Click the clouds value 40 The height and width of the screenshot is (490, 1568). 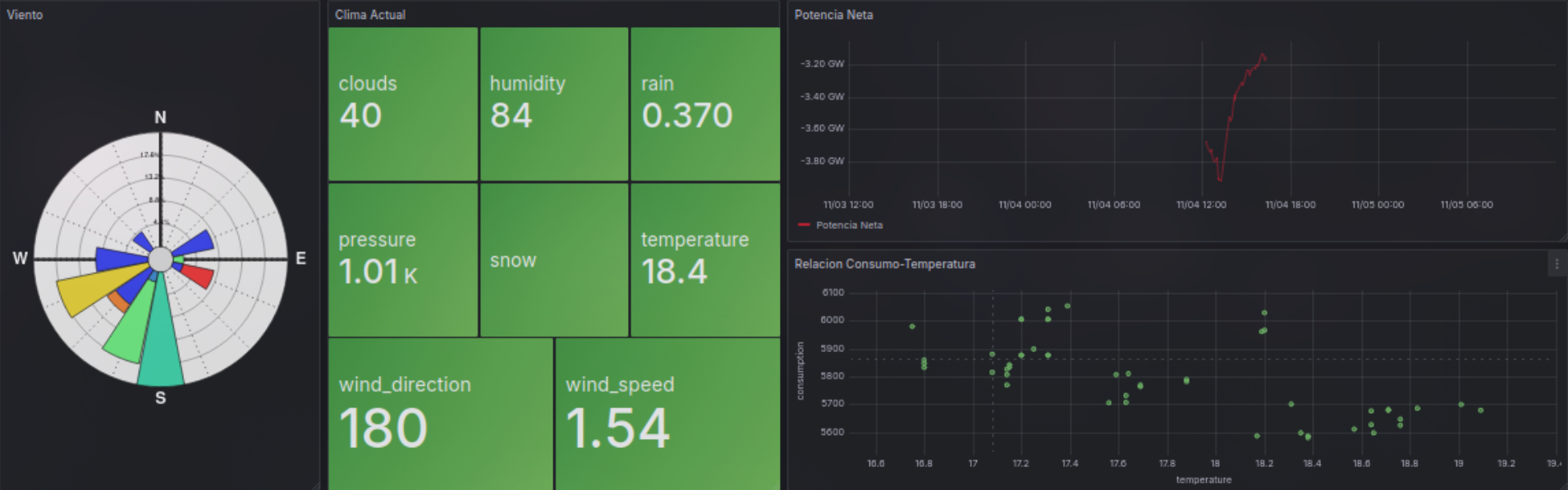pyautogui.click(x=360, y=116)
